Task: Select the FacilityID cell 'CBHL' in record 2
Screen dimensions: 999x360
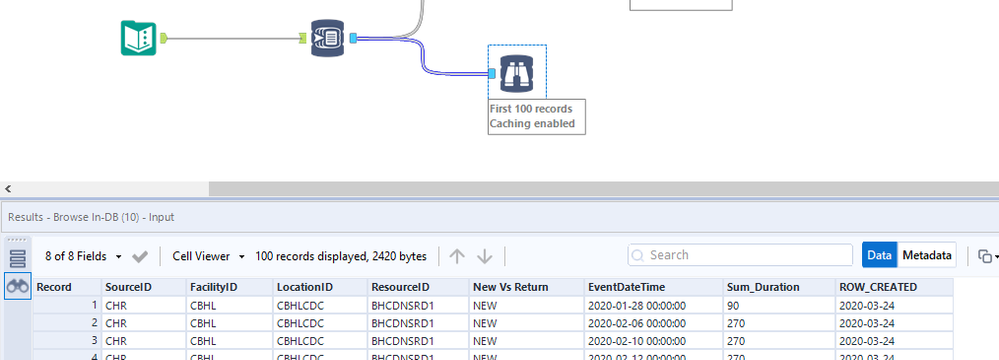Action: pos(230,324)
